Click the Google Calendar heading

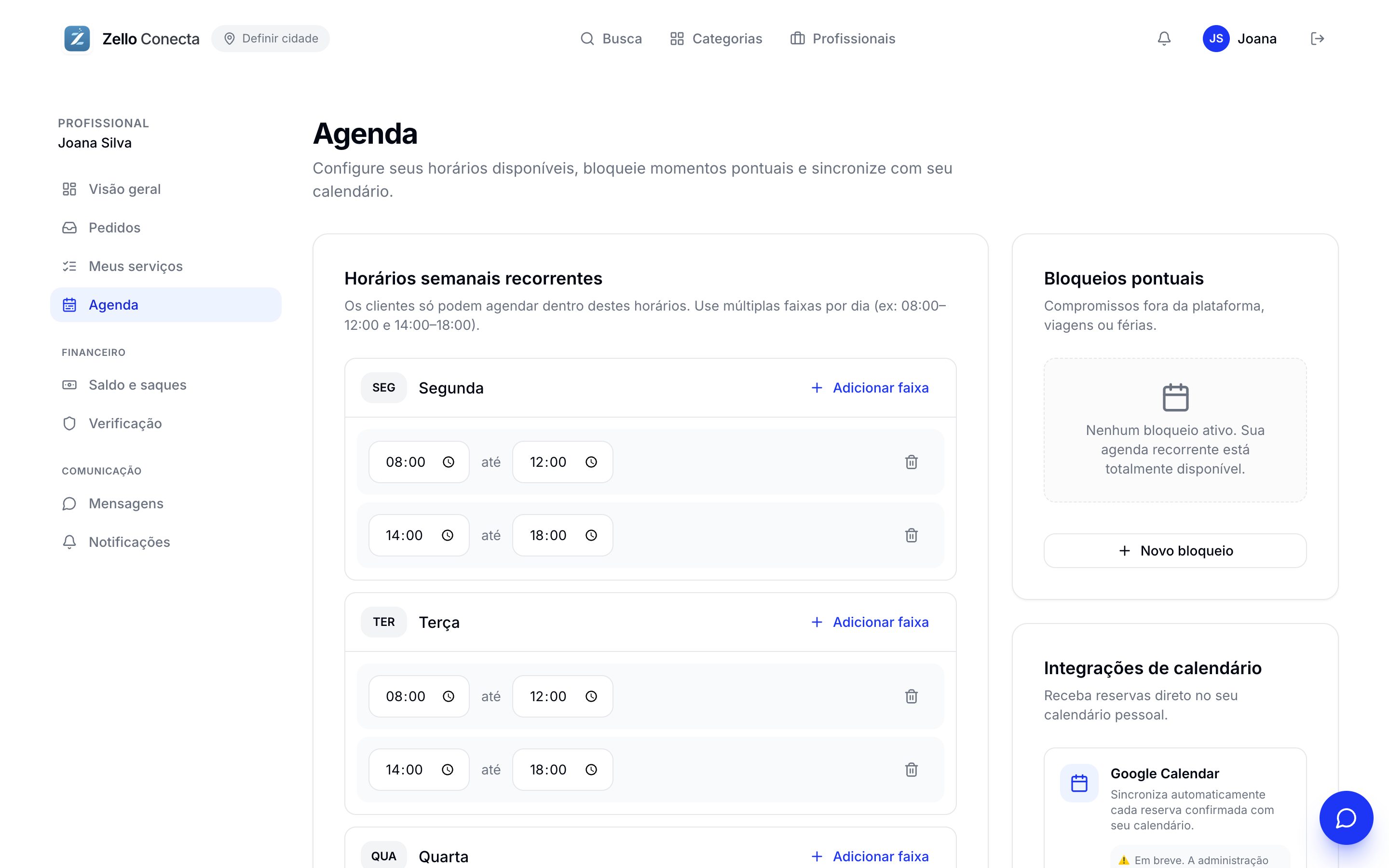pyautogui.click(x=1165, y=773)
